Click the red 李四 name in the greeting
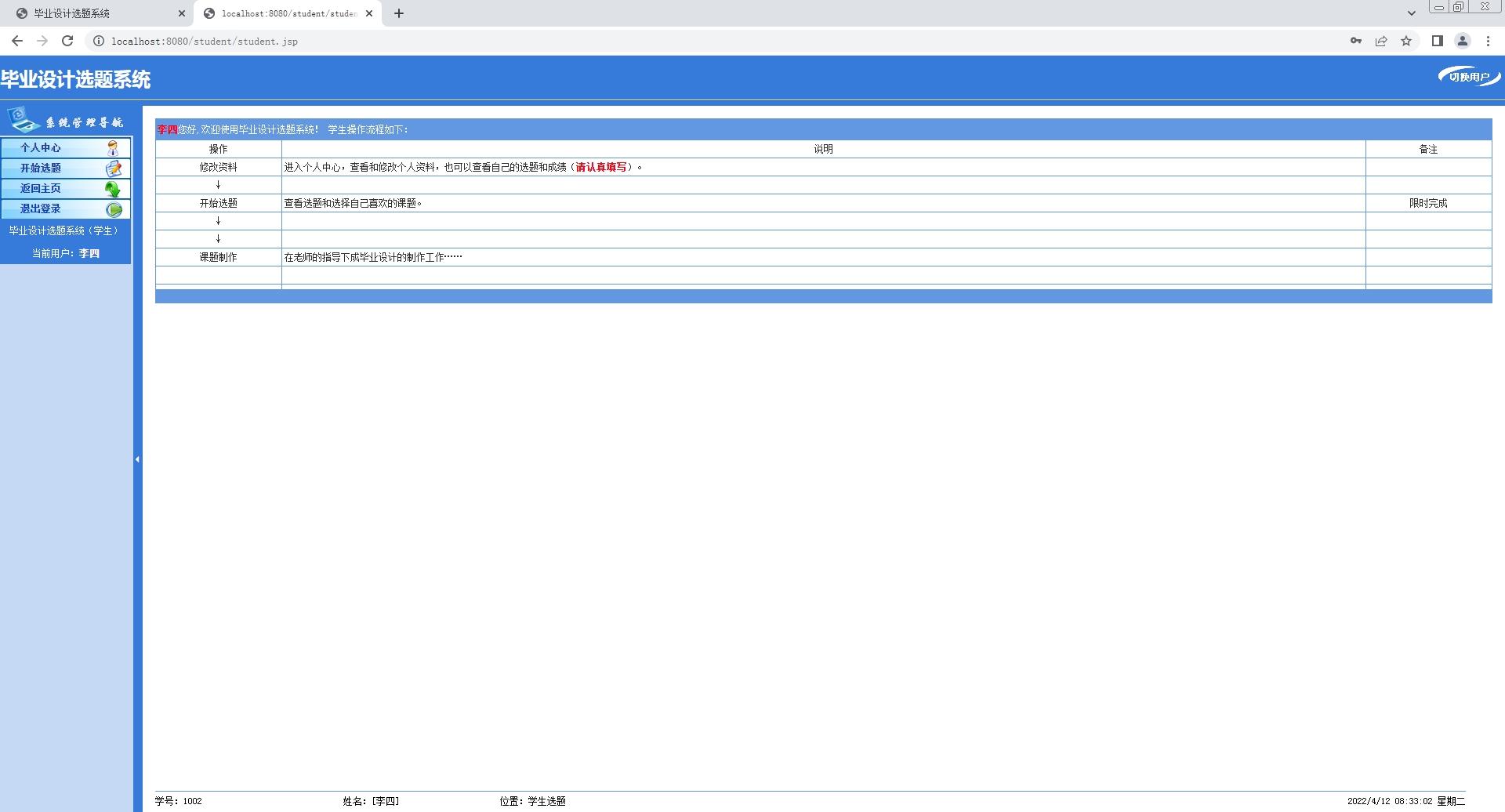The width and height of the screenshot is (1505, 812). [167, 129]
